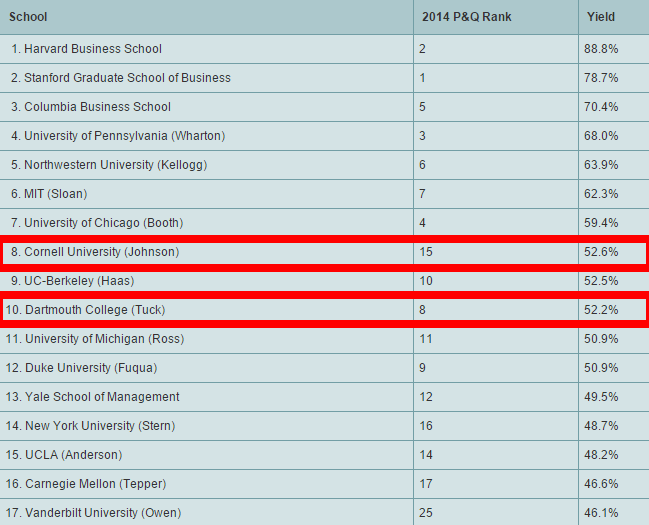Click Stanford's P&Q rank 1

[x=422, y=78]
